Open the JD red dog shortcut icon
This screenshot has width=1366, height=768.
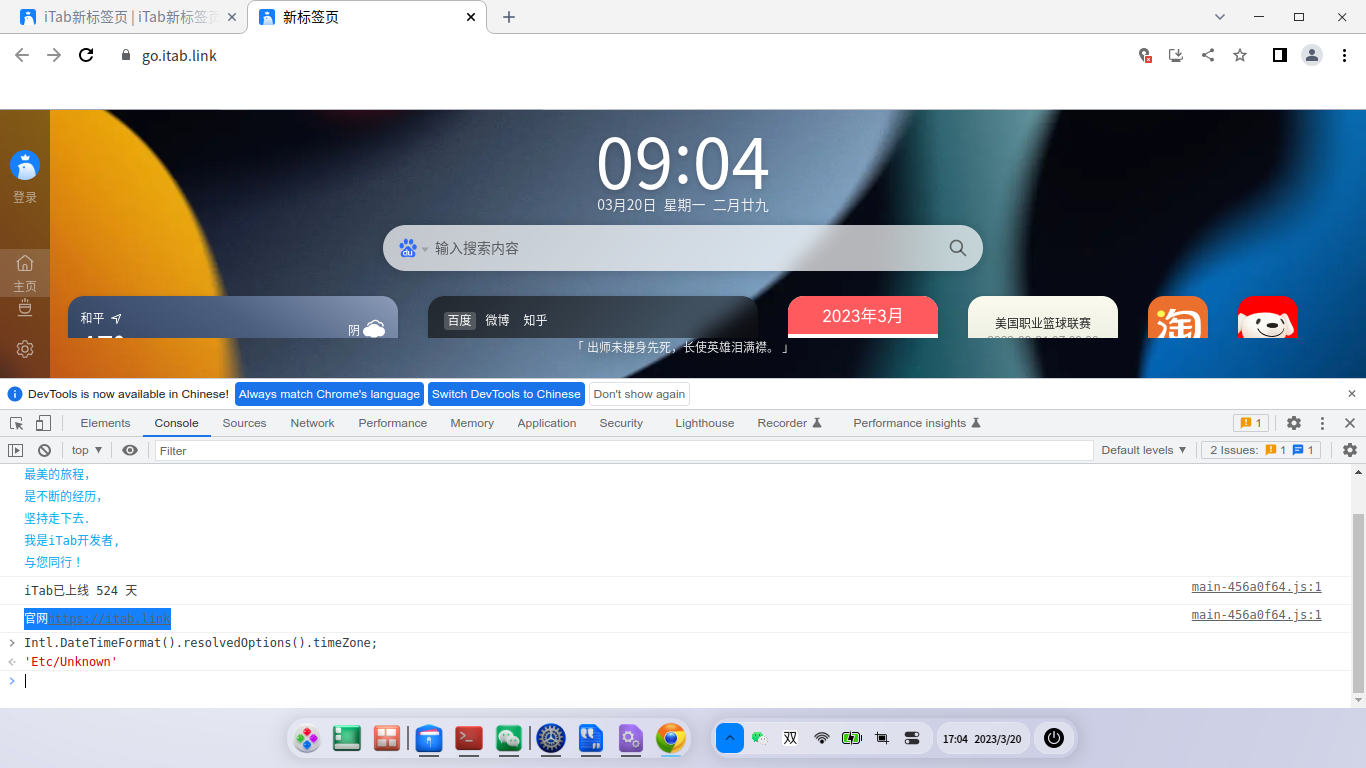click(x=1268, y=317)
